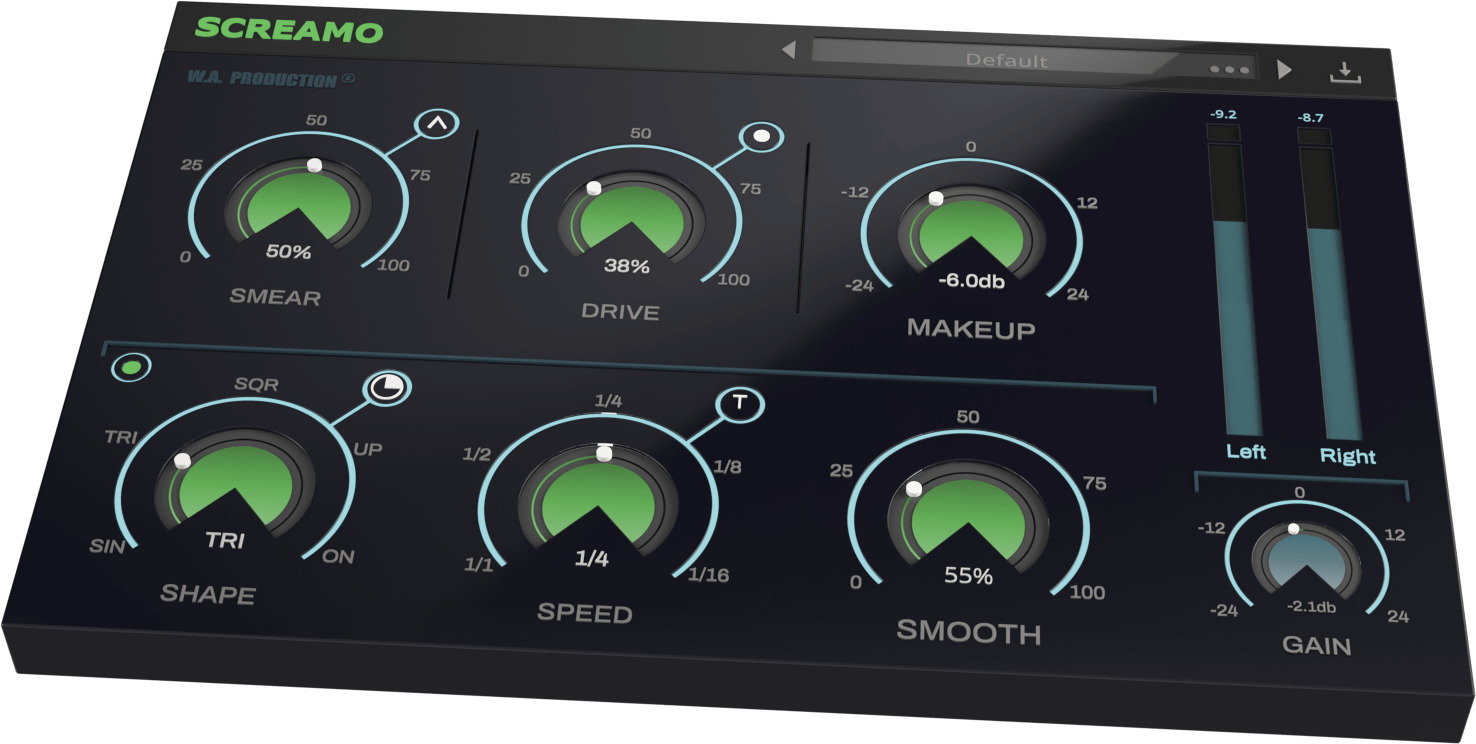Viewport: 1476px width, 744px height.
Task: Toggle the green LFO power button
Action: click(x=130, y=367)
